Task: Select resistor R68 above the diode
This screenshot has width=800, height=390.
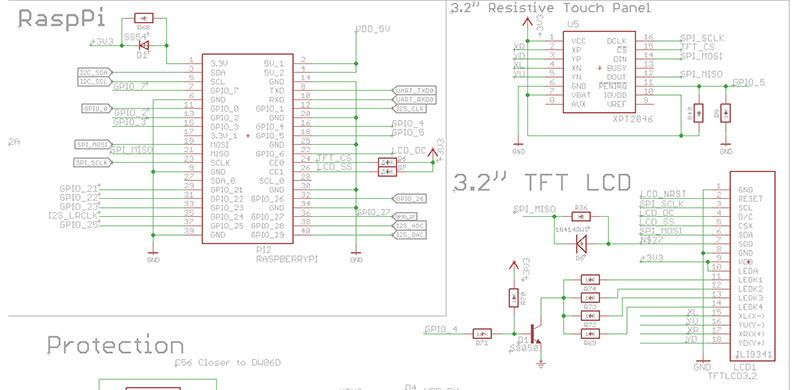Action: (143, 19)
